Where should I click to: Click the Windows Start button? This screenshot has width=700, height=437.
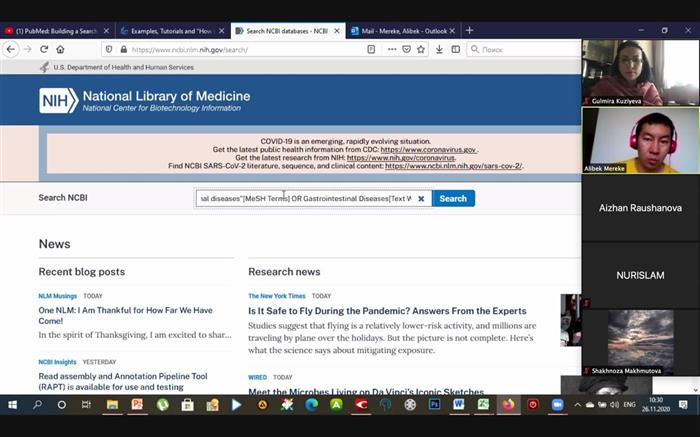[x=13, y=405]
